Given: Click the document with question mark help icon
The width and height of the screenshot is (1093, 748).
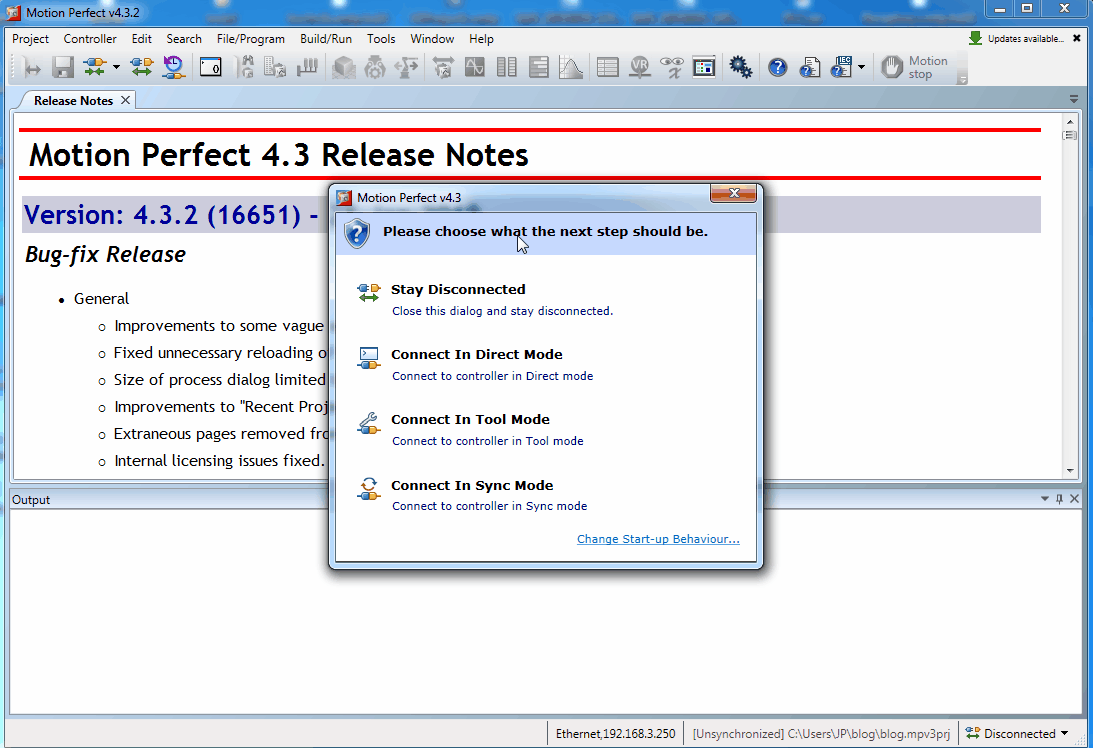Looking at the screenshot, I should point(809,68).
